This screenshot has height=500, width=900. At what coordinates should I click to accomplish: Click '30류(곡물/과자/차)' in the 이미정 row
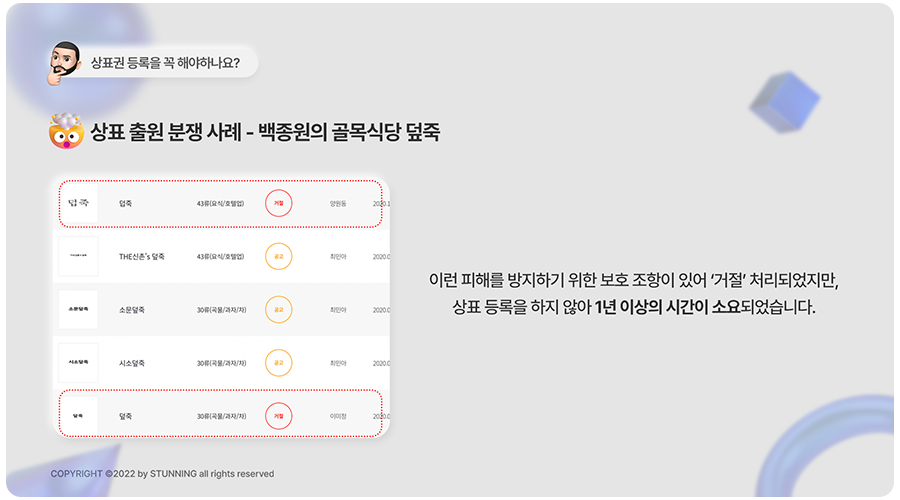[222, 416]
